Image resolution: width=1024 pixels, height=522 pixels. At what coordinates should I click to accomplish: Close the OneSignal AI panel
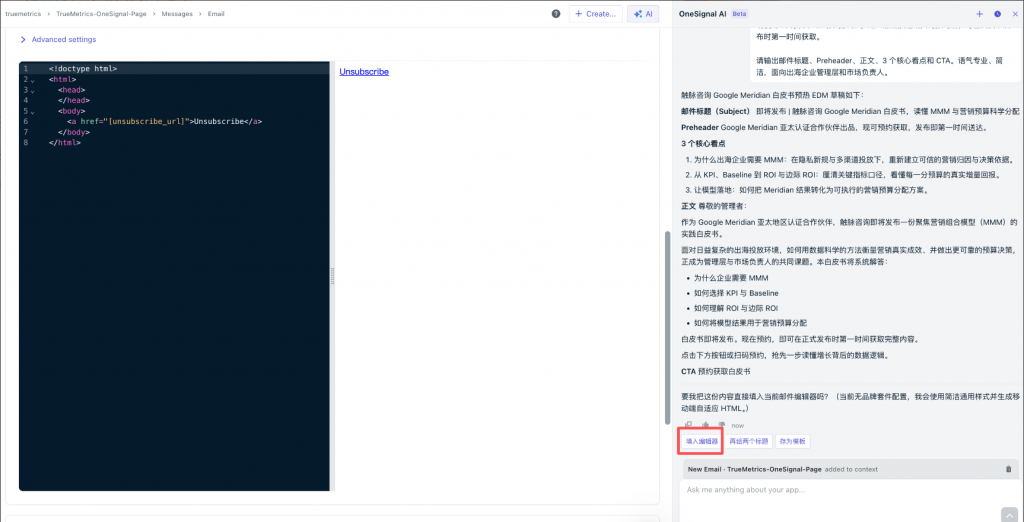coord(1014,14)
